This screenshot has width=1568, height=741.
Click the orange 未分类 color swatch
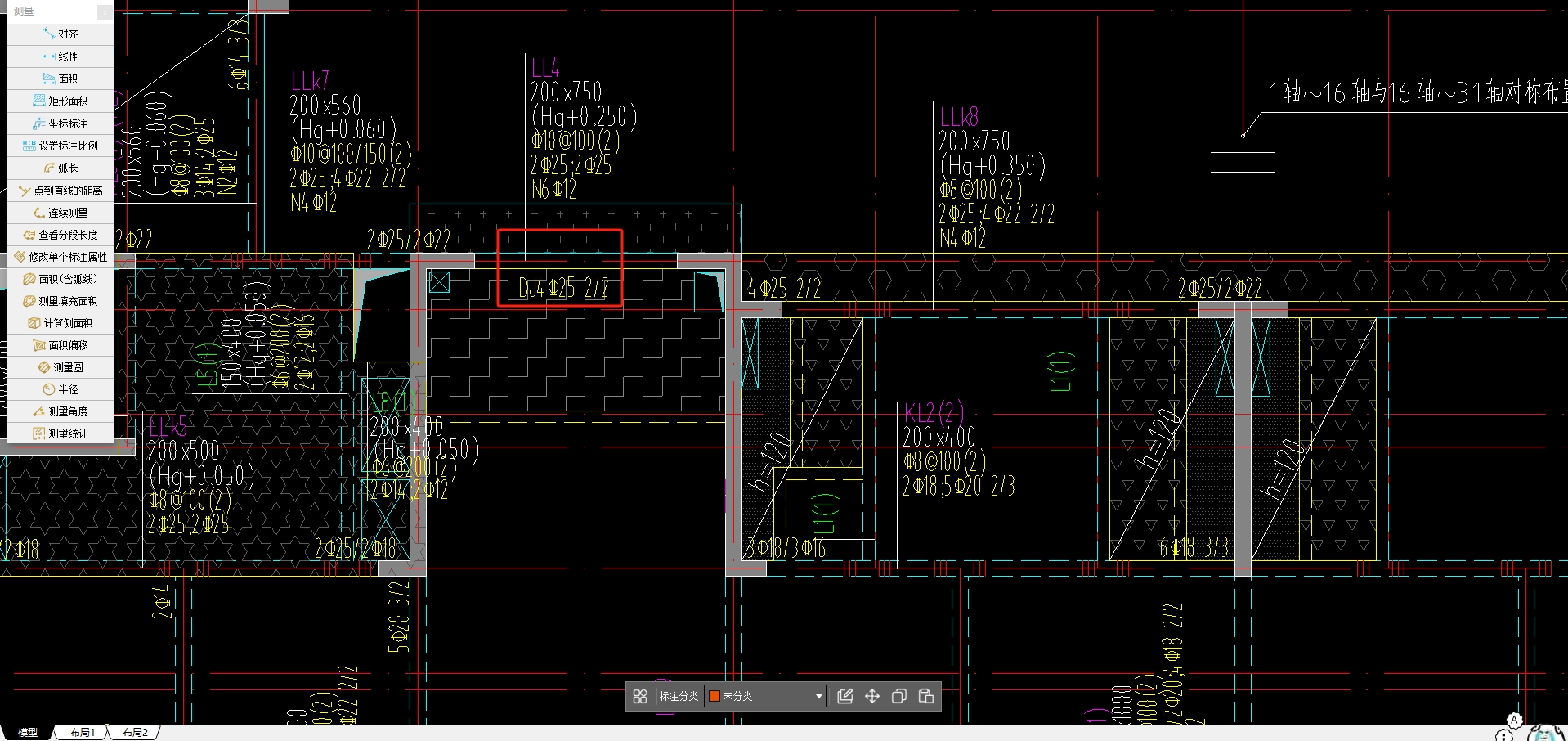(714, 696)
